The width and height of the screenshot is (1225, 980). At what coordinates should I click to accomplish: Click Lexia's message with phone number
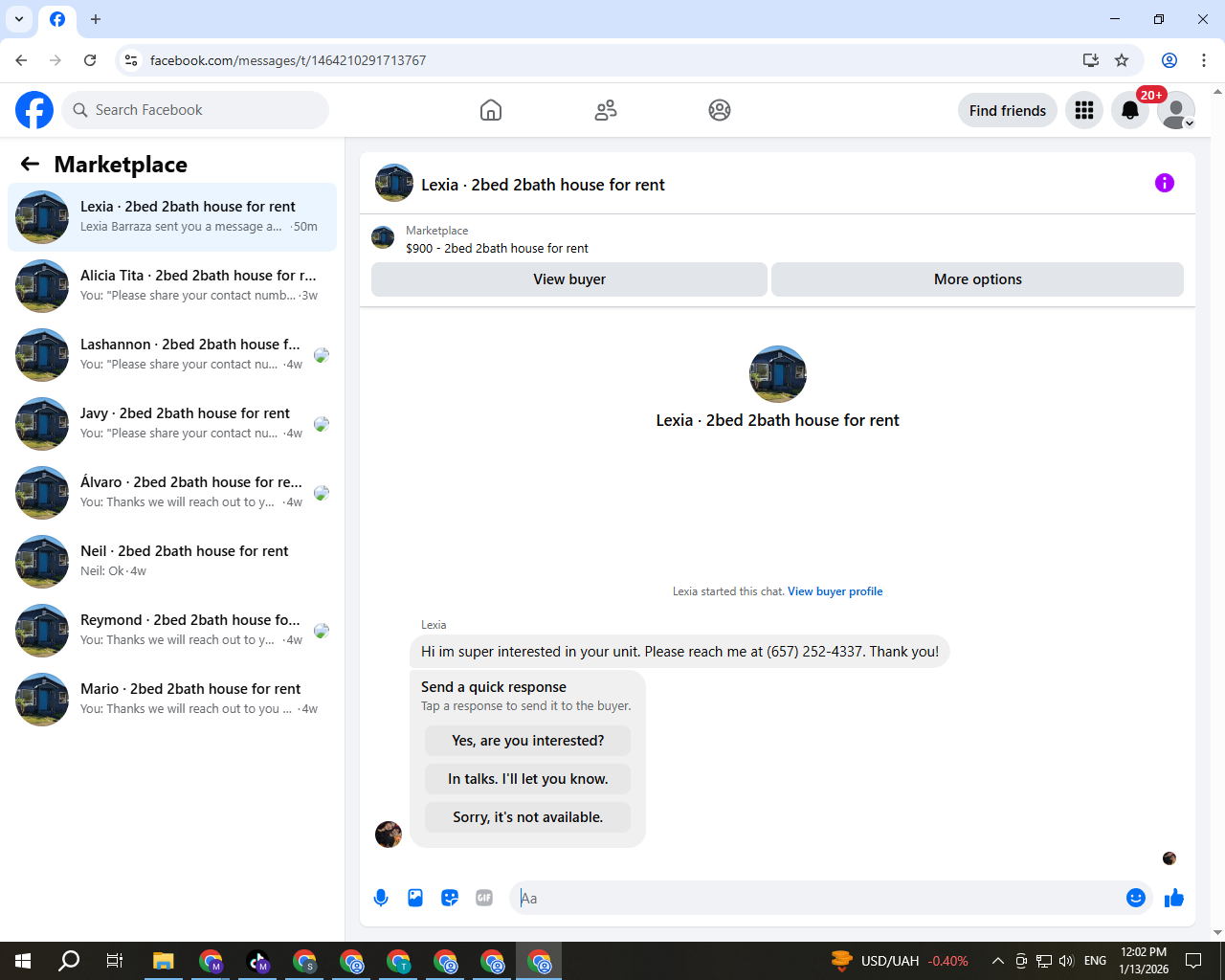[x=679, y=652]
